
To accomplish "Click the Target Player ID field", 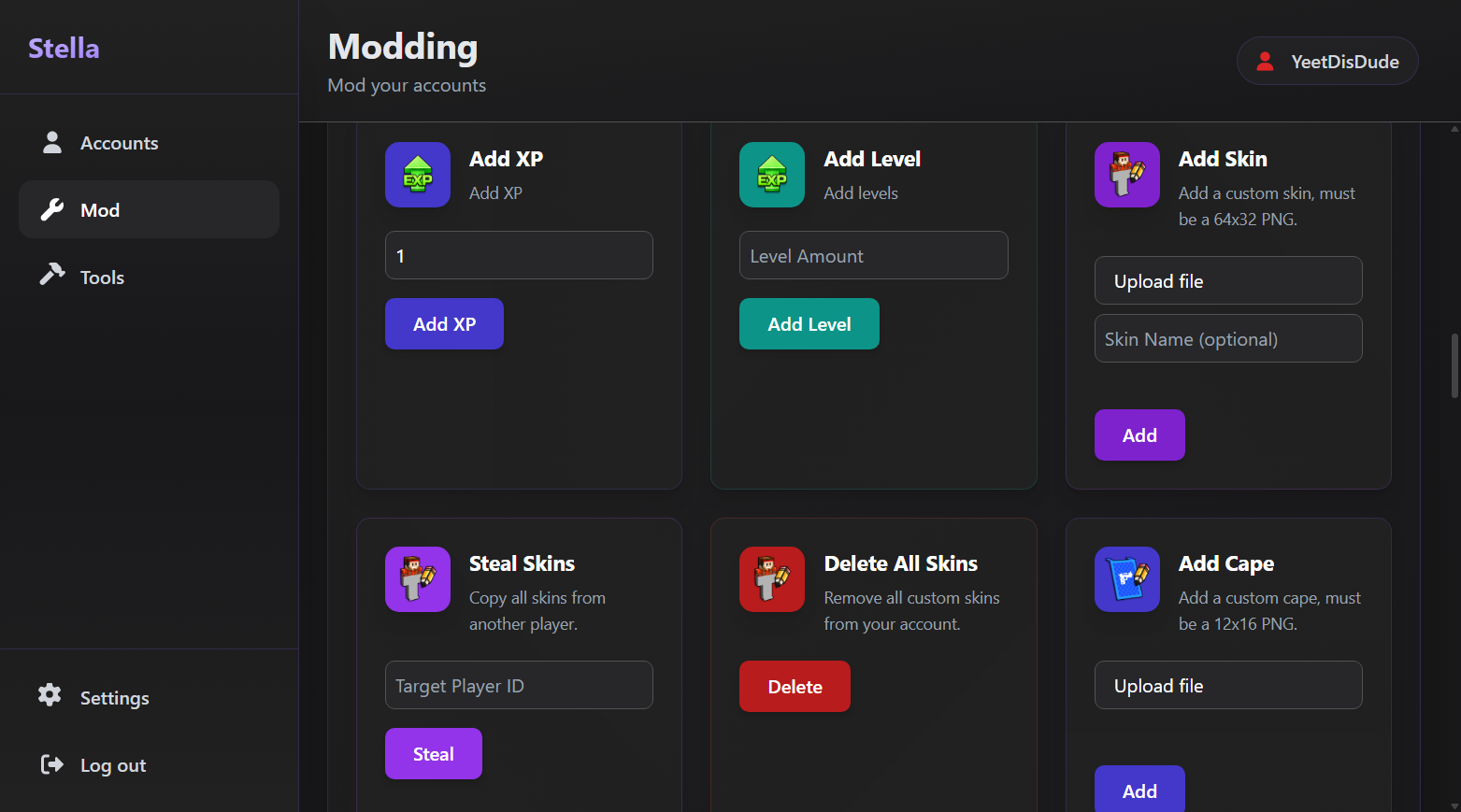I will [x=519, y=686].
